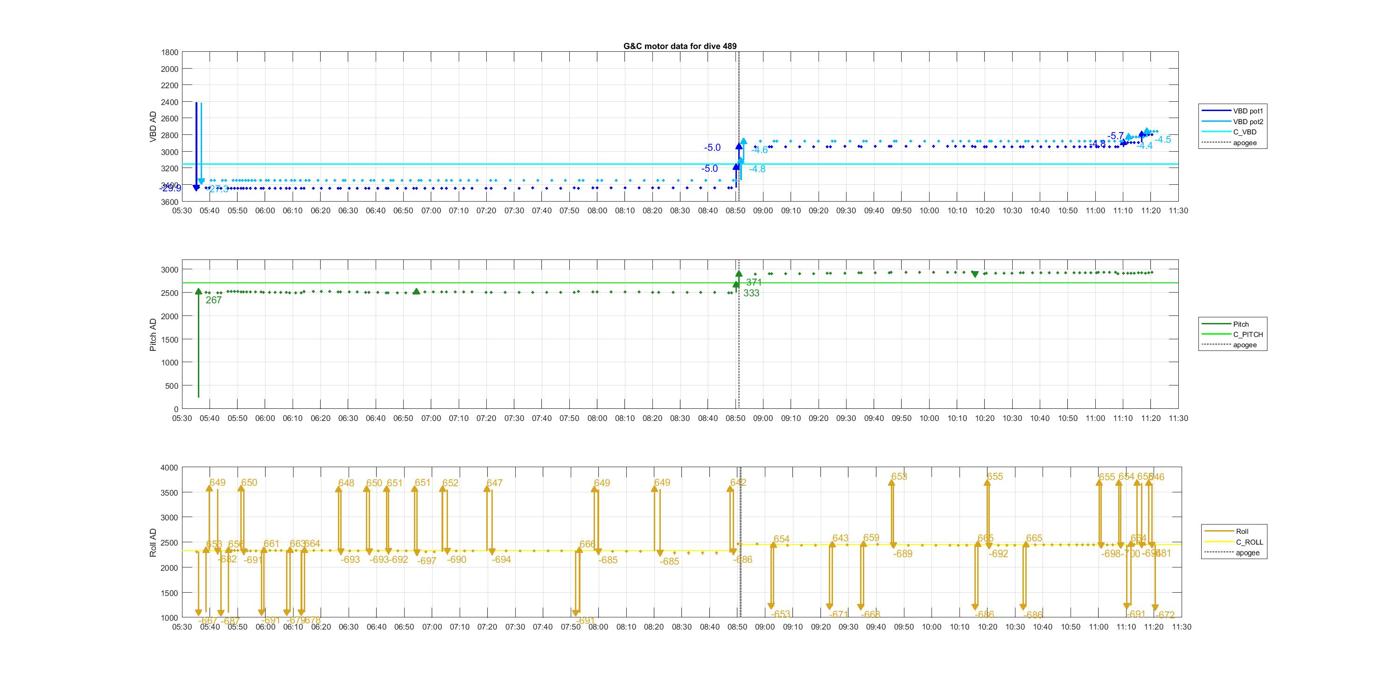This screenshot has height=693, width=1400.
Task: Select Roll entry in the bottom legend
Action: 1227,531
